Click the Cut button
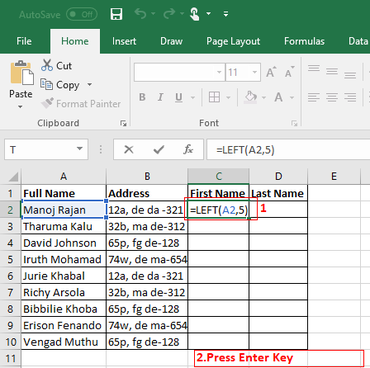This screenshot has width=370, height=368. (56, 65)
